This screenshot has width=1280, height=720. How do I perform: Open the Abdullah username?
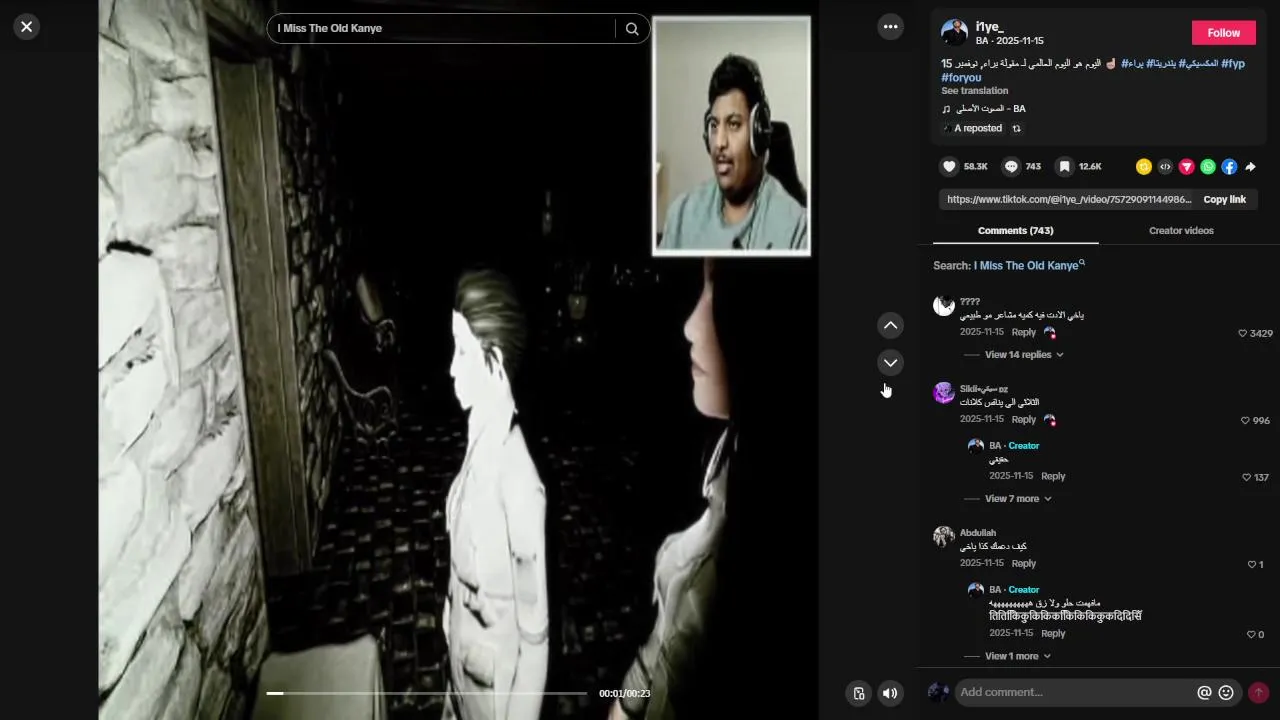click(x=978, y=533)
